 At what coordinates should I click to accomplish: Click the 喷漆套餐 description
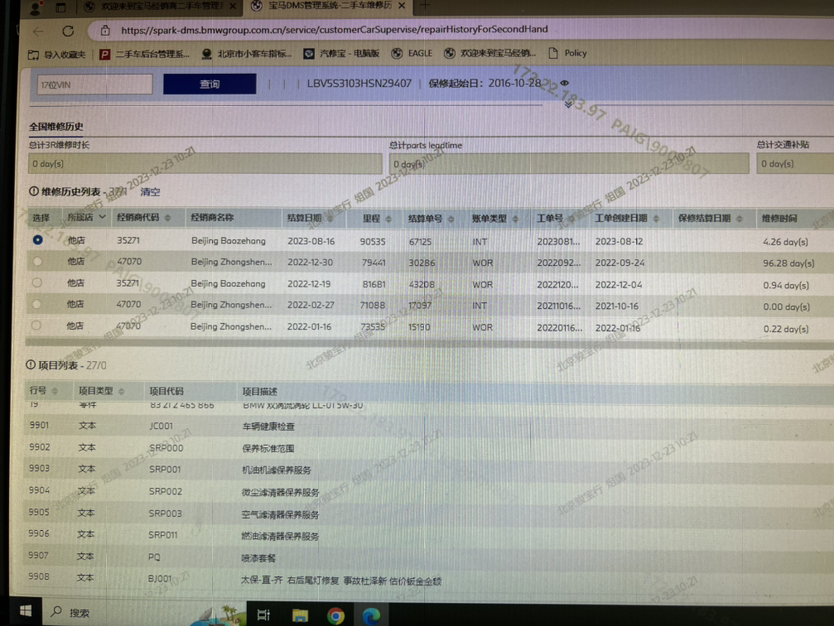tap(258, 558)
